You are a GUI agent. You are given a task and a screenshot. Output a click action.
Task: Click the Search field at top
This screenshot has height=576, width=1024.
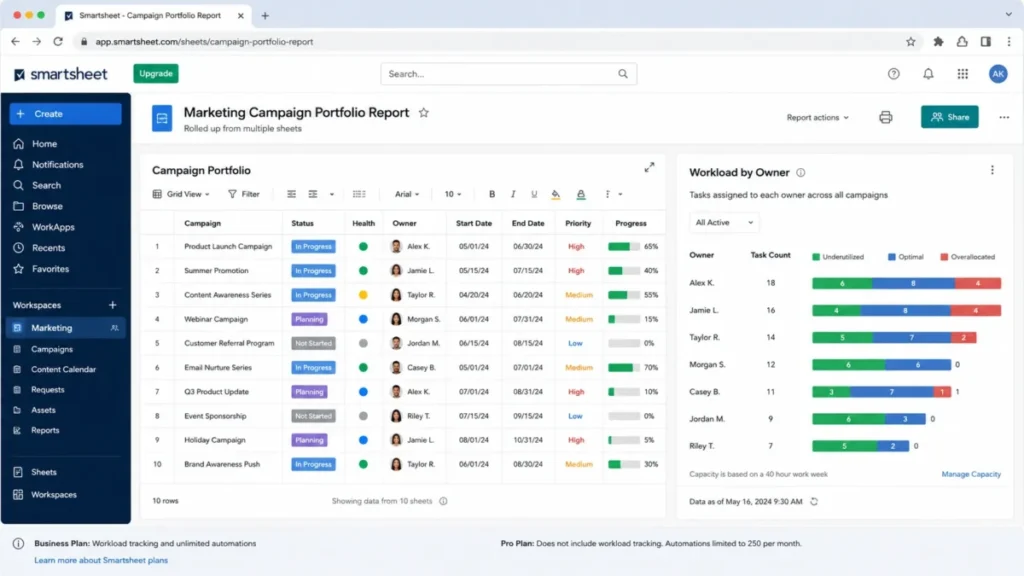pos(509,74)
